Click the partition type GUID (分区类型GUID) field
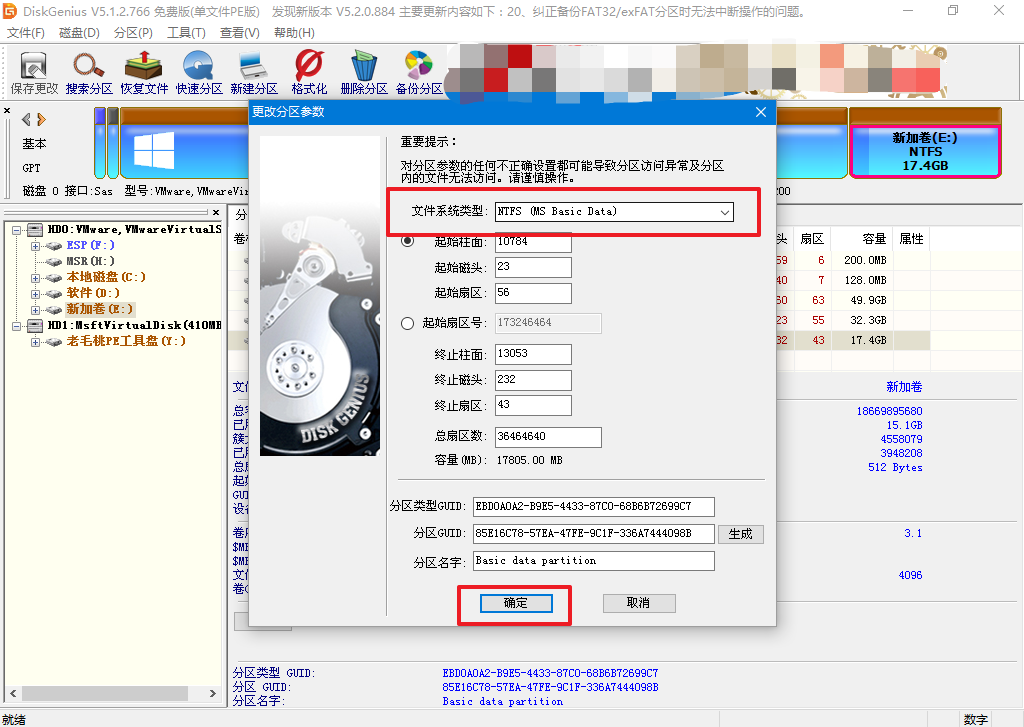The width and height of the screenshot is (1024, 727). coord(594,506)
